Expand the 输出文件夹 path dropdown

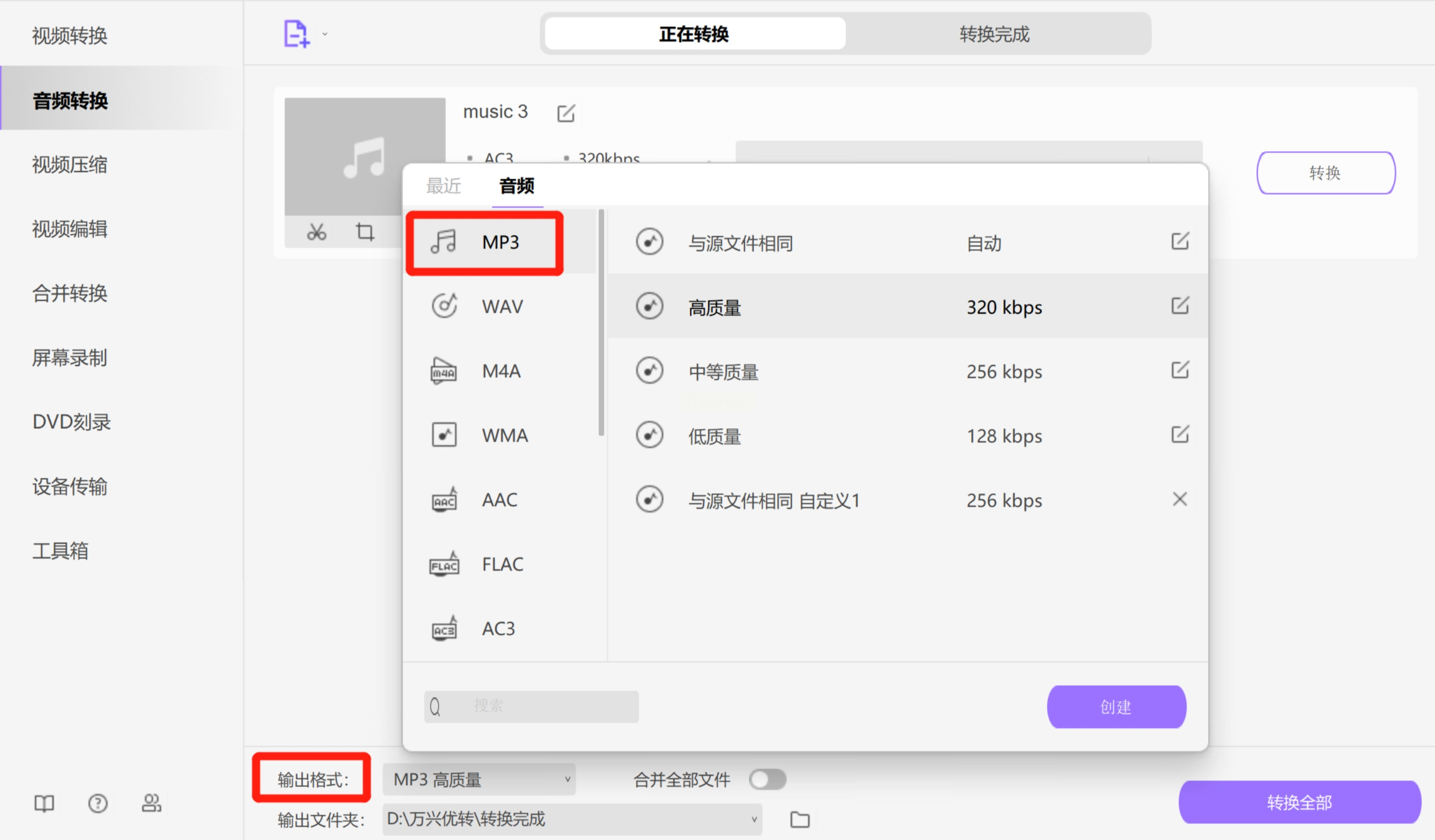754,820
